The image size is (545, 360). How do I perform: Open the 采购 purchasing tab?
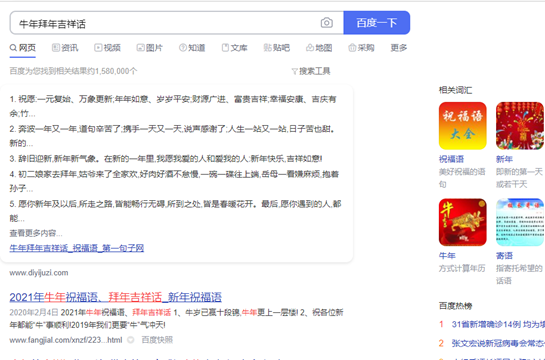click(361, 48)
